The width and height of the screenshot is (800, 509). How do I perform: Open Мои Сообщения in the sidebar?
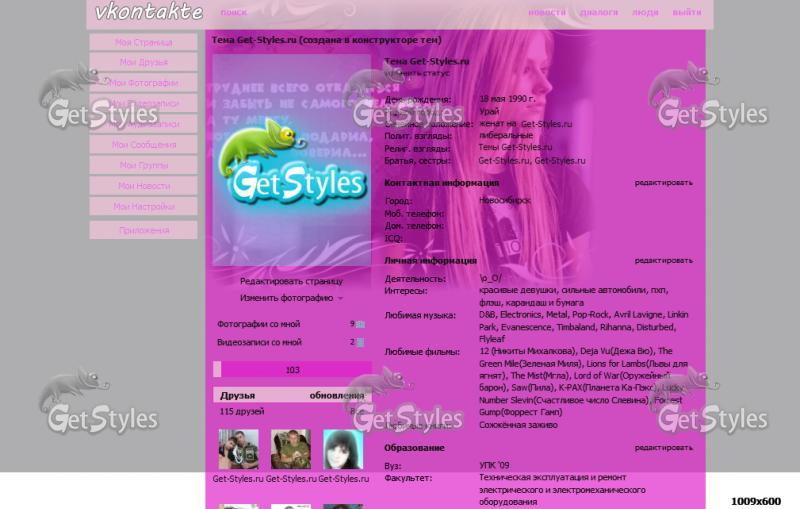coord(143,145)
